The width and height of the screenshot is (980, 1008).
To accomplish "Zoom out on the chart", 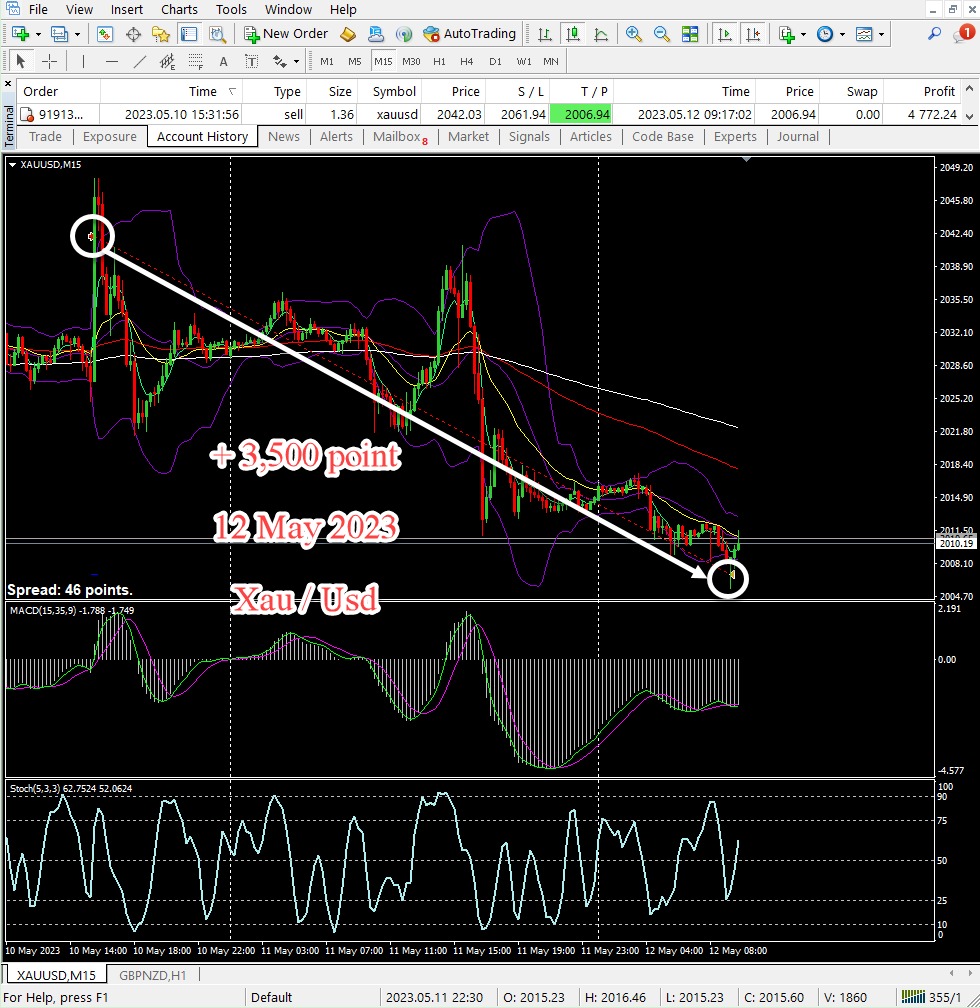I will pyautogui.click(x=662, y=34).
